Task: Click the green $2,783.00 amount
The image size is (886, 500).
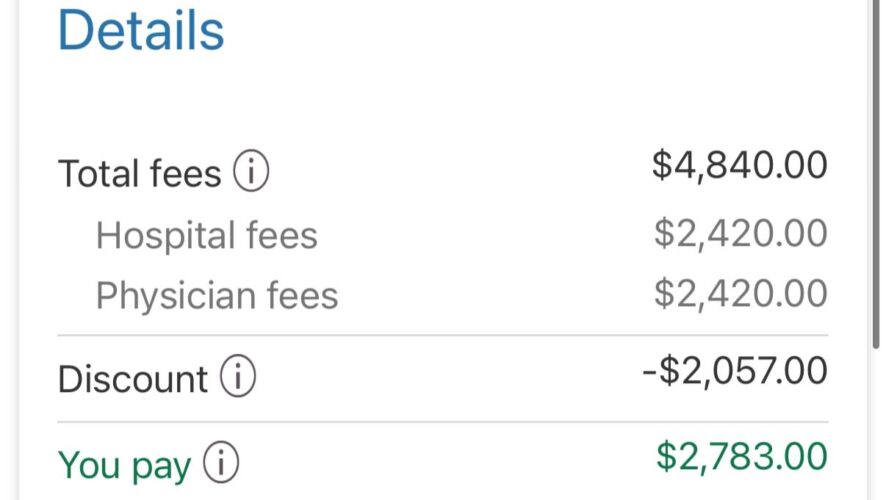Action: (741, 457)
